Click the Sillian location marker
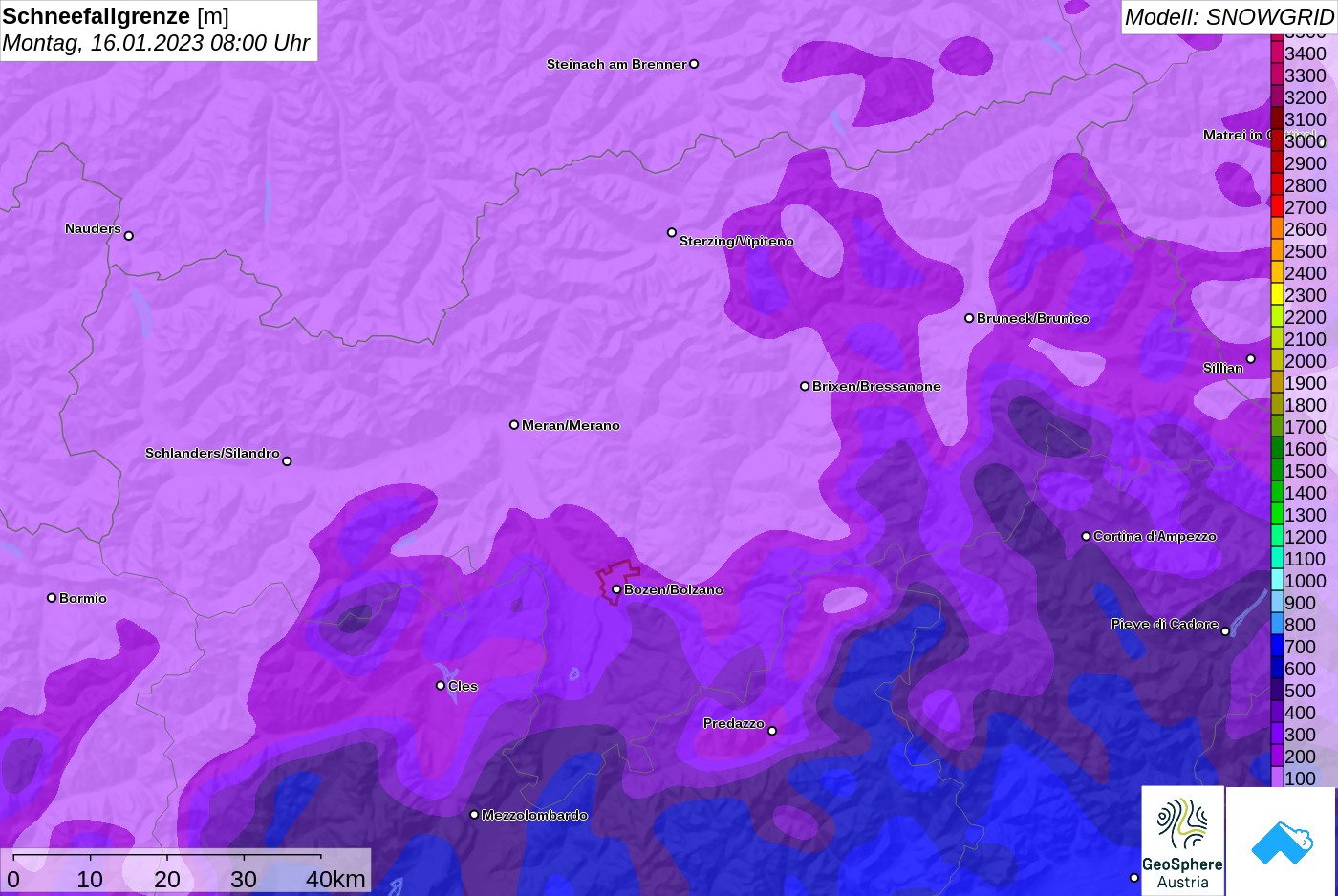This screenshot has width=1338, height=896. pyautogui.click(x=1250, y=359)
